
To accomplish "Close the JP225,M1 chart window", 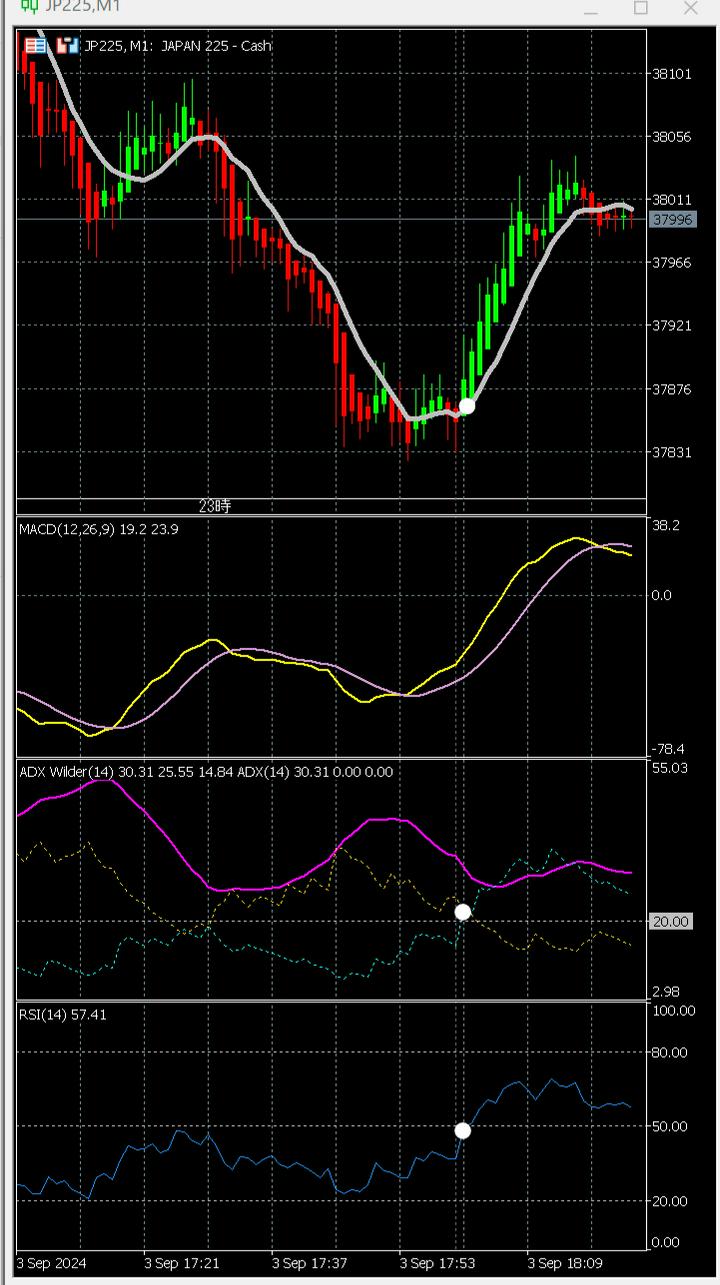I will point(690,8).
